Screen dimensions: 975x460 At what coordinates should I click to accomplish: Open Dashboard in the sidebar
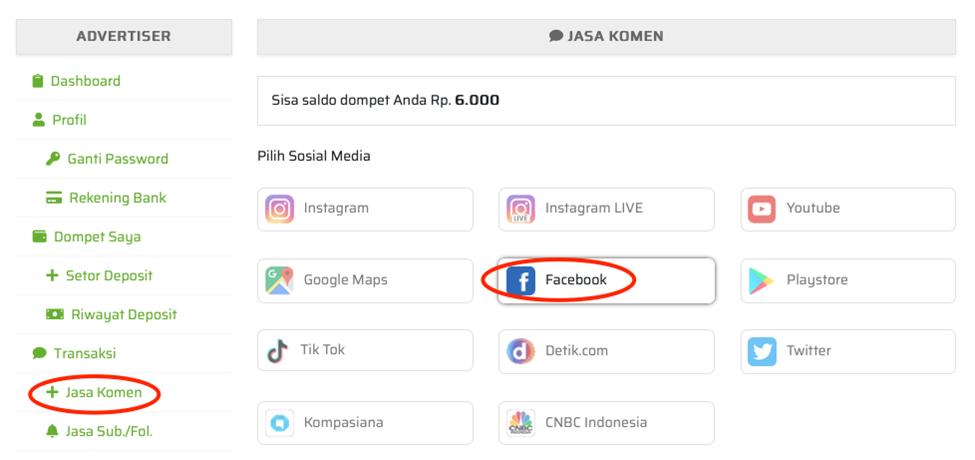pyautogui.click(x=76, y=81)
